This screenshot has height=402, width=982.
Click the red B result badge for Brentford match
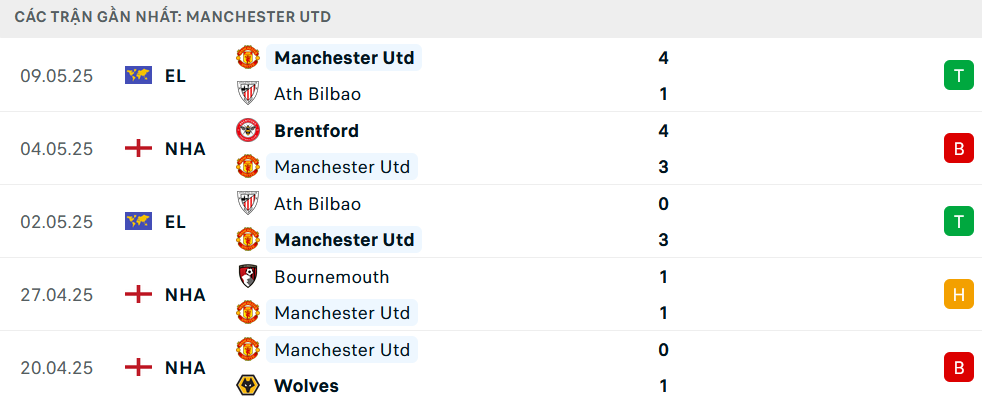pyautogui.click(x=959, y=149)
